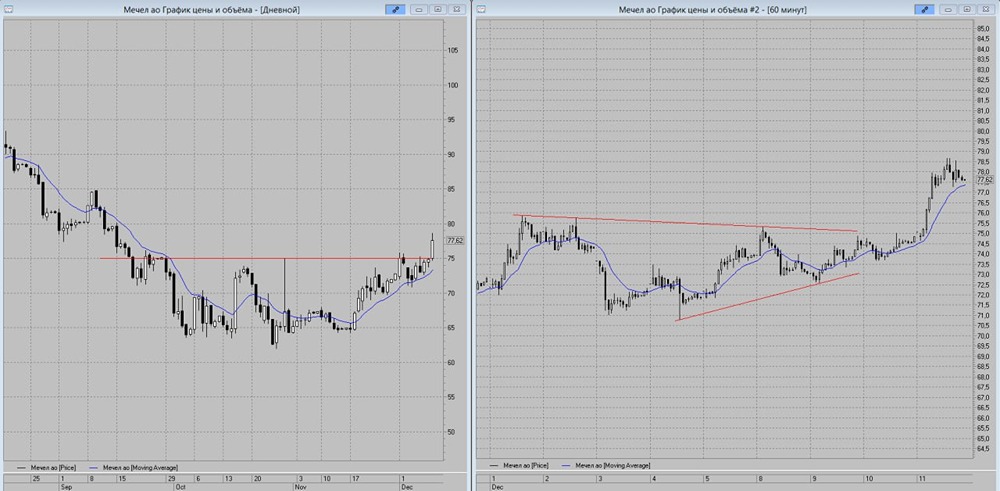The width and height of the screenshot is (1000, 491).
Task: Open the chart icon menu of the 60-minute window
Action: pos(482,9)
